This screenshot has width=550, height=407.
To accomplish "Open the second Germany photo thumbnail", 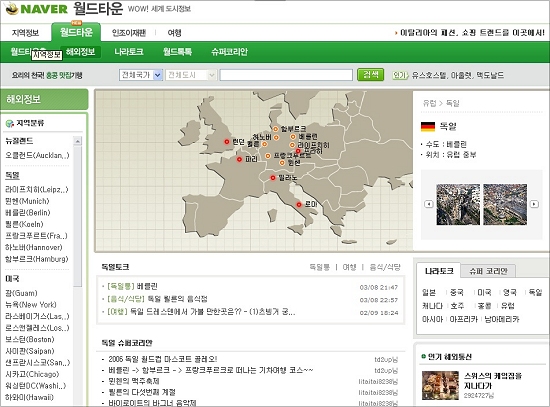I will pos(505,204).
